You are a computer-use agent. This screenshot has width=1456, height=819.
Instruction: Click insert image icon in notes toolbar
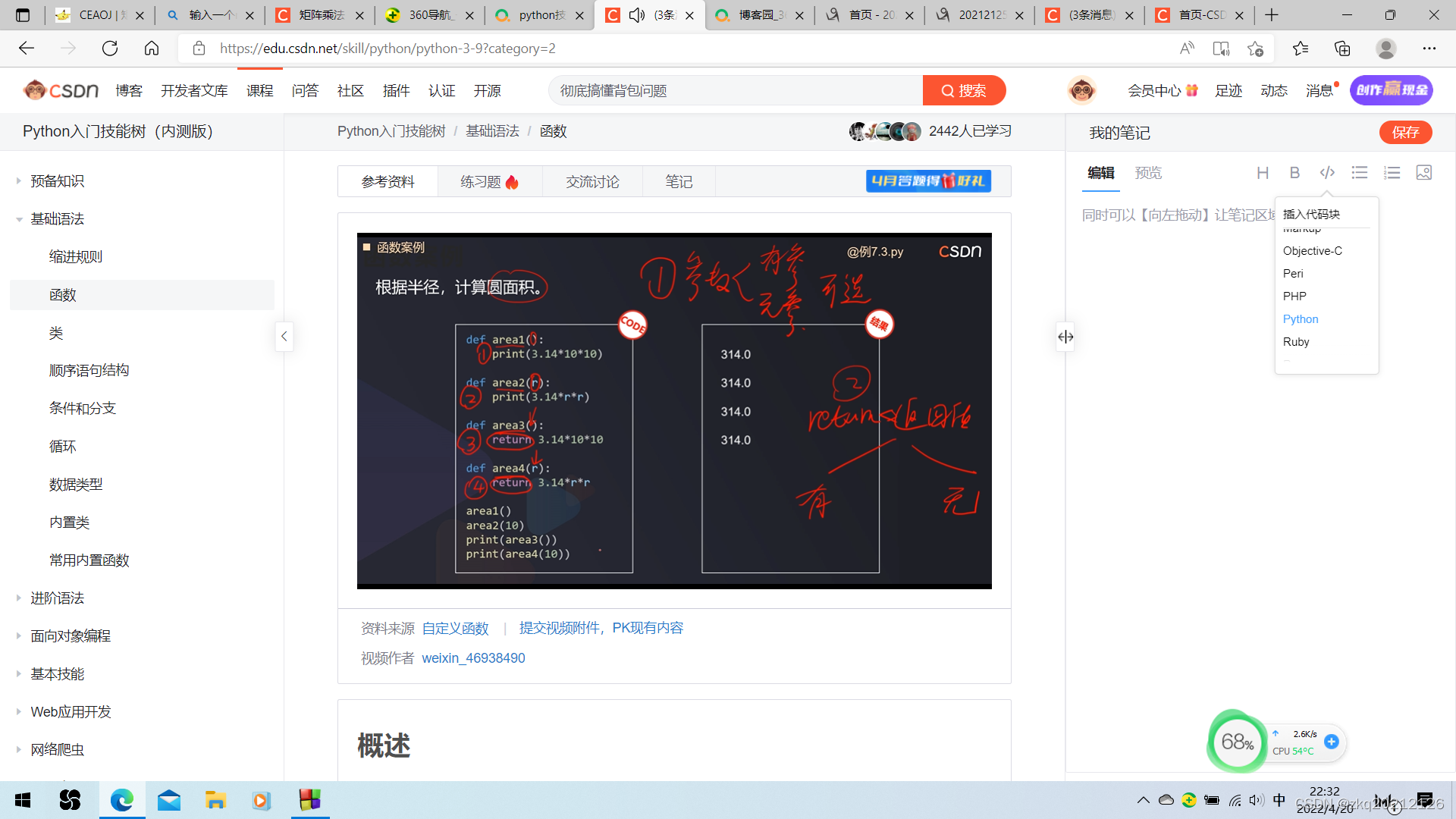(x=1424, y=173)
